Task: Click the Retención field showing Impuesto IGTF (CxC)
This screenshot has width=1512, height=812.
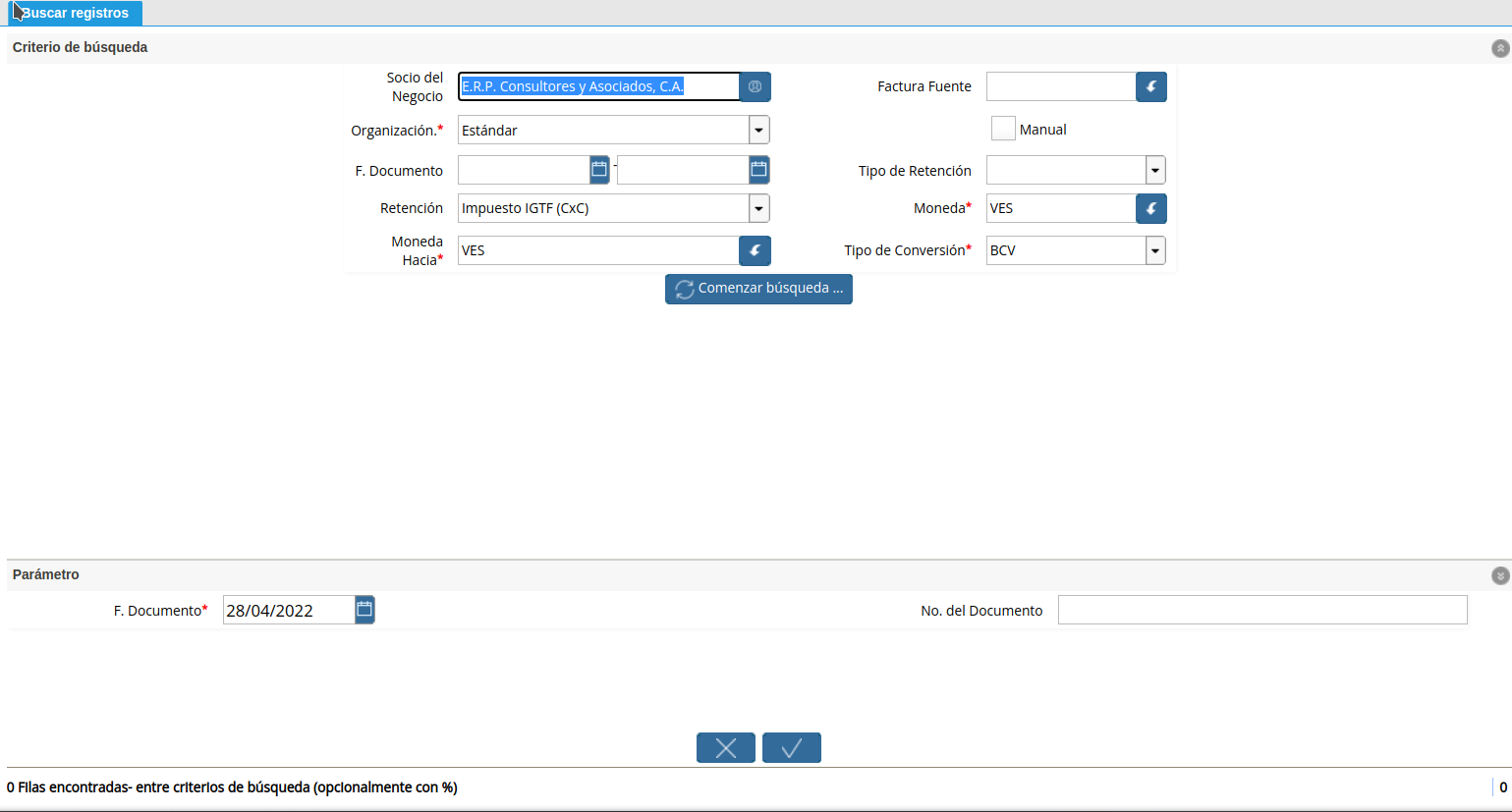Action: [603, 208]
